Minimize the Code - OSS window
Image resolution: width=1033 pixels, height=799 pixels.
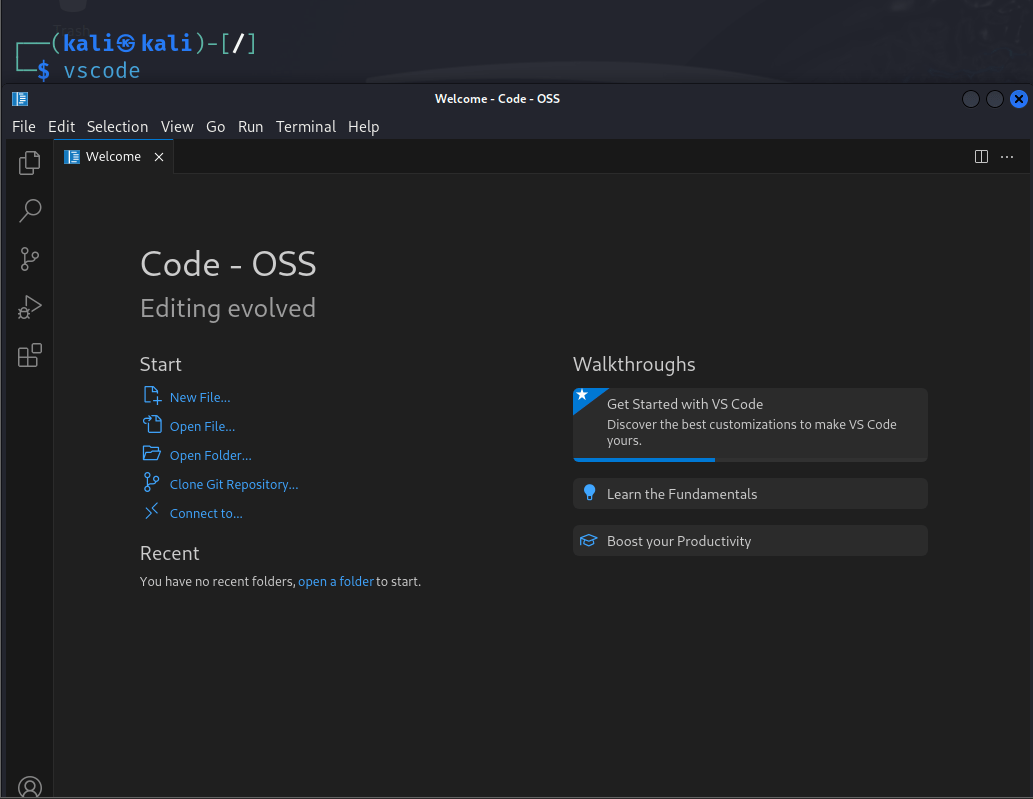point(970,99)
